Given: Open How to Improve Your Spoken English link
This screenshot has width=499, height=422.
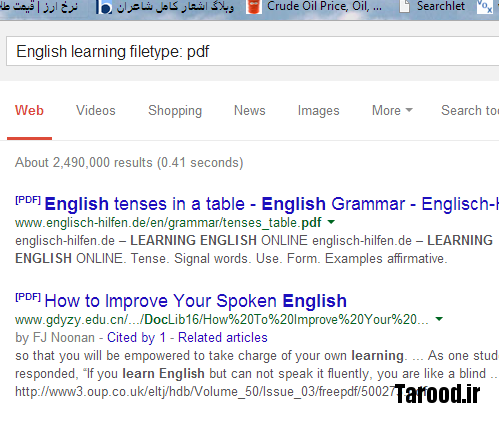Looking at the screenshot, I should coord(196,301).
